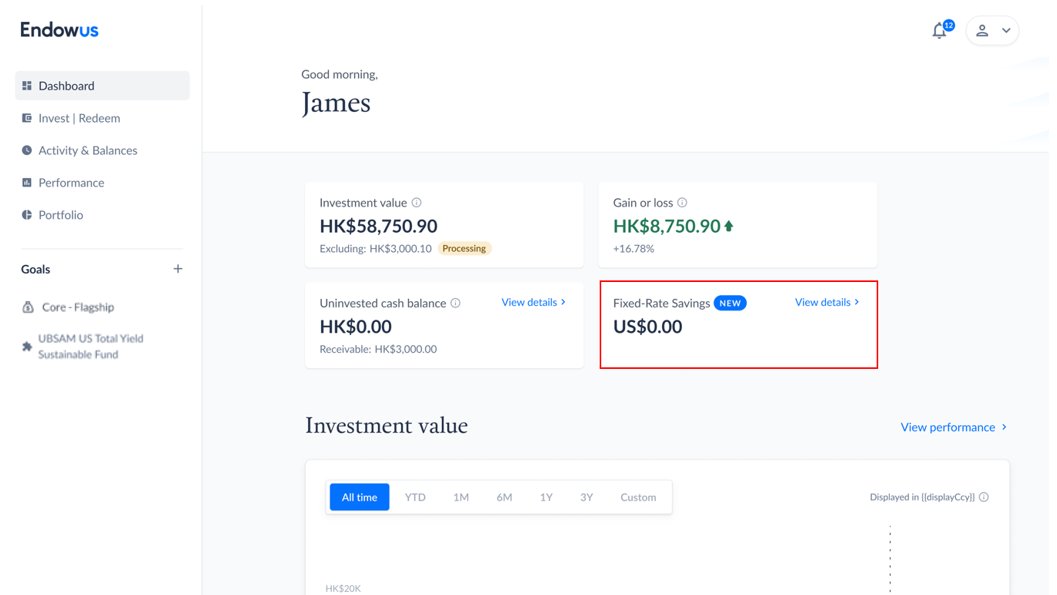Click info icon next to Uninvested cash balance
Image resolution: width=1057 pixels, height=595 pixels.
coord(456,303)
